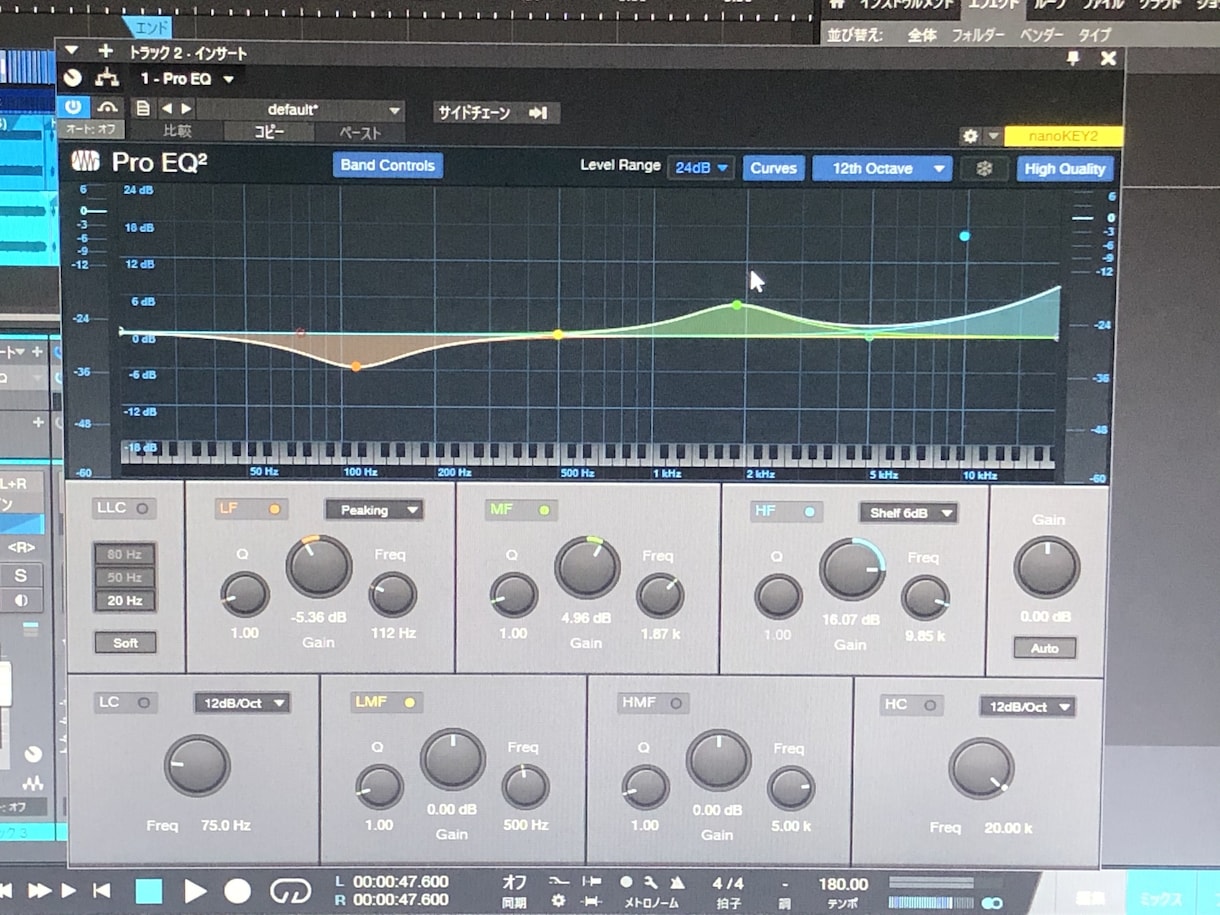Enable the LC low cut toggle
This screenshot has height=915, width=1220.
(x=145, y=703)
